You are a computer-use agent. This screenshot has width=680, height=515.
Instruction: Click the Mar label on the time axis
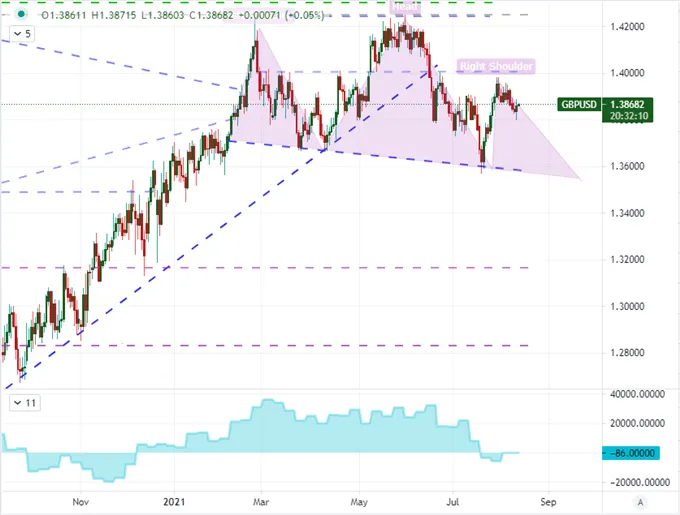(261, 502)
